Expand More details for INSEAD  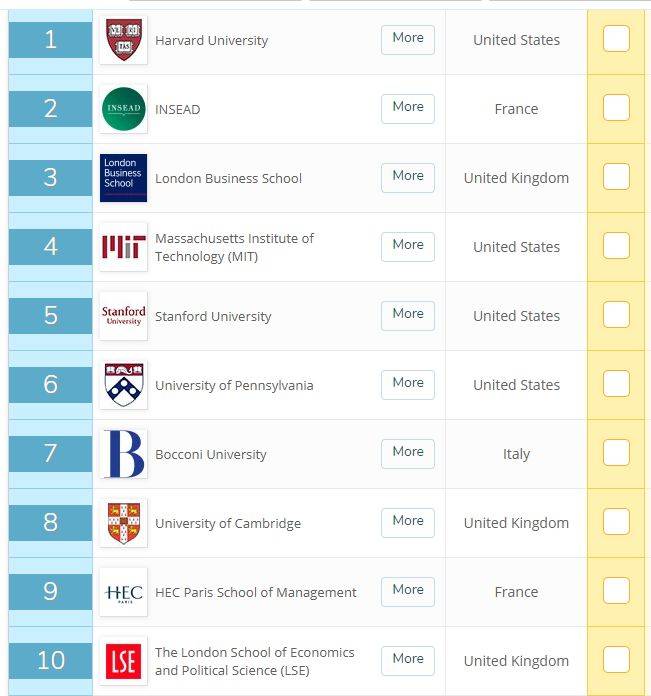pos(407,108)
